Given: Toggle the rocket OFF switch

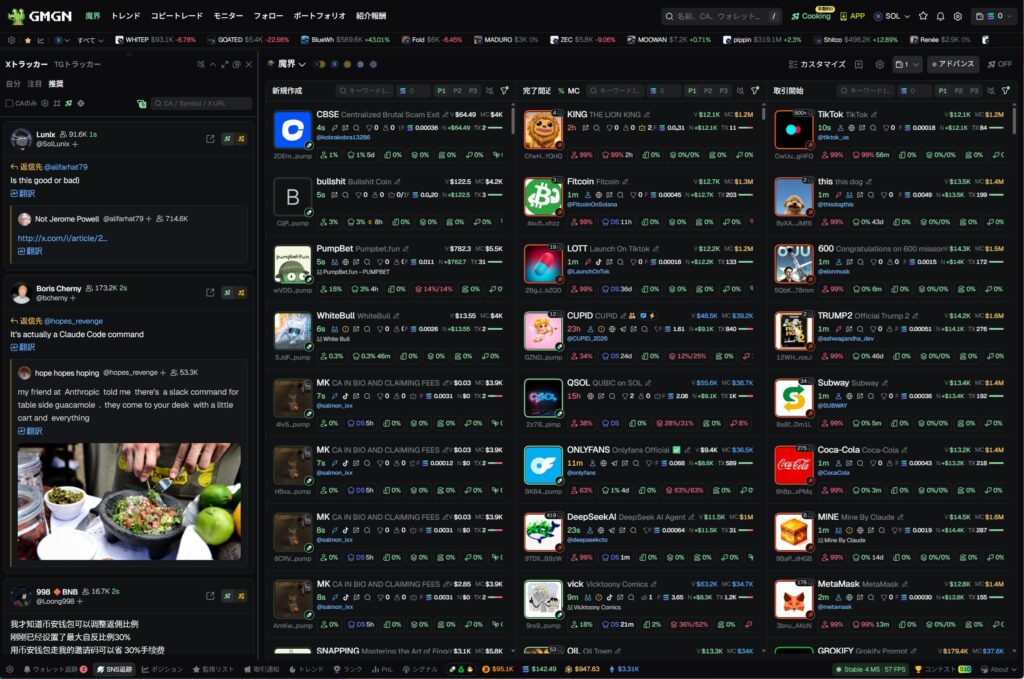Looking at the screenshot, I should (x=998, y=64).
